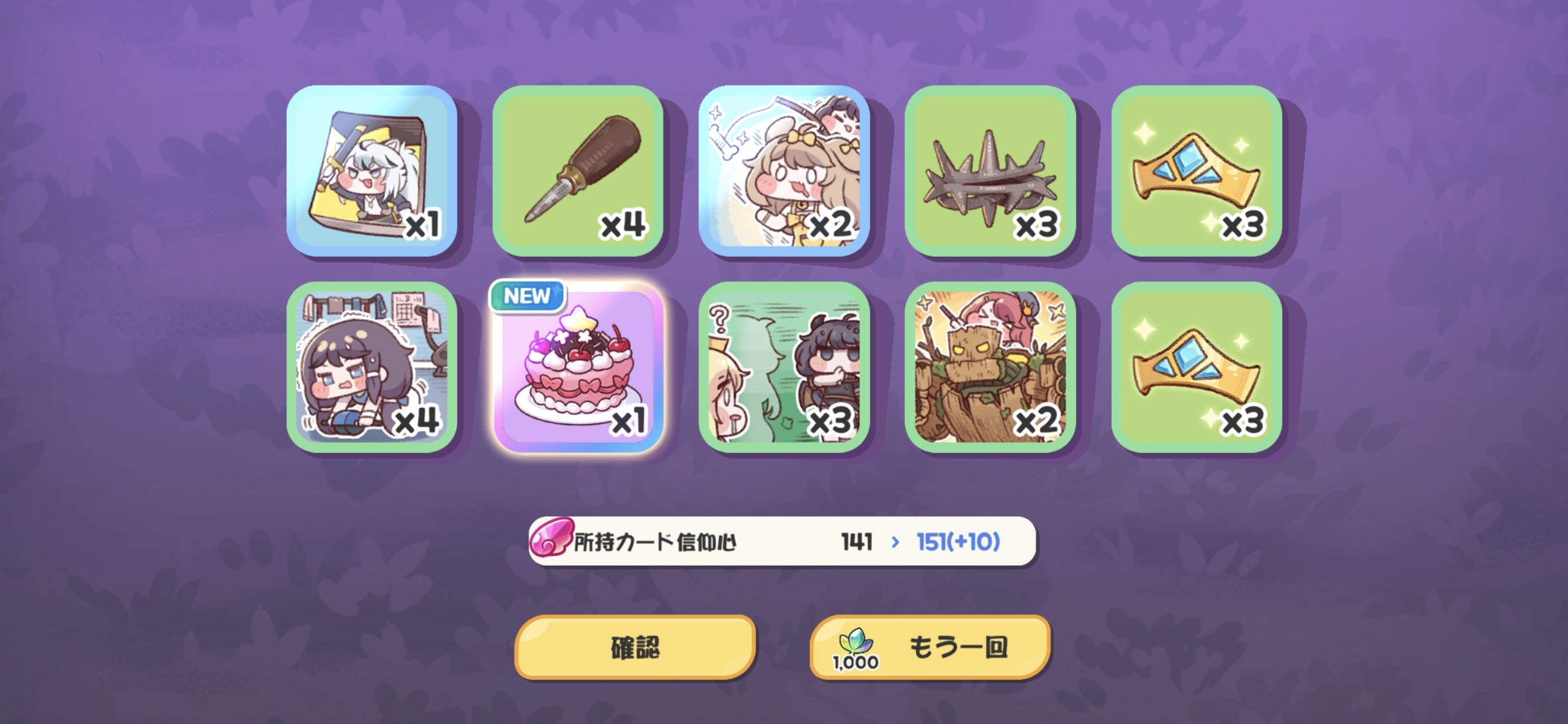Tap the golden tiara in the top row
The width and height of the screenshot is (1568, 724).
click(x=1197, y=171)
